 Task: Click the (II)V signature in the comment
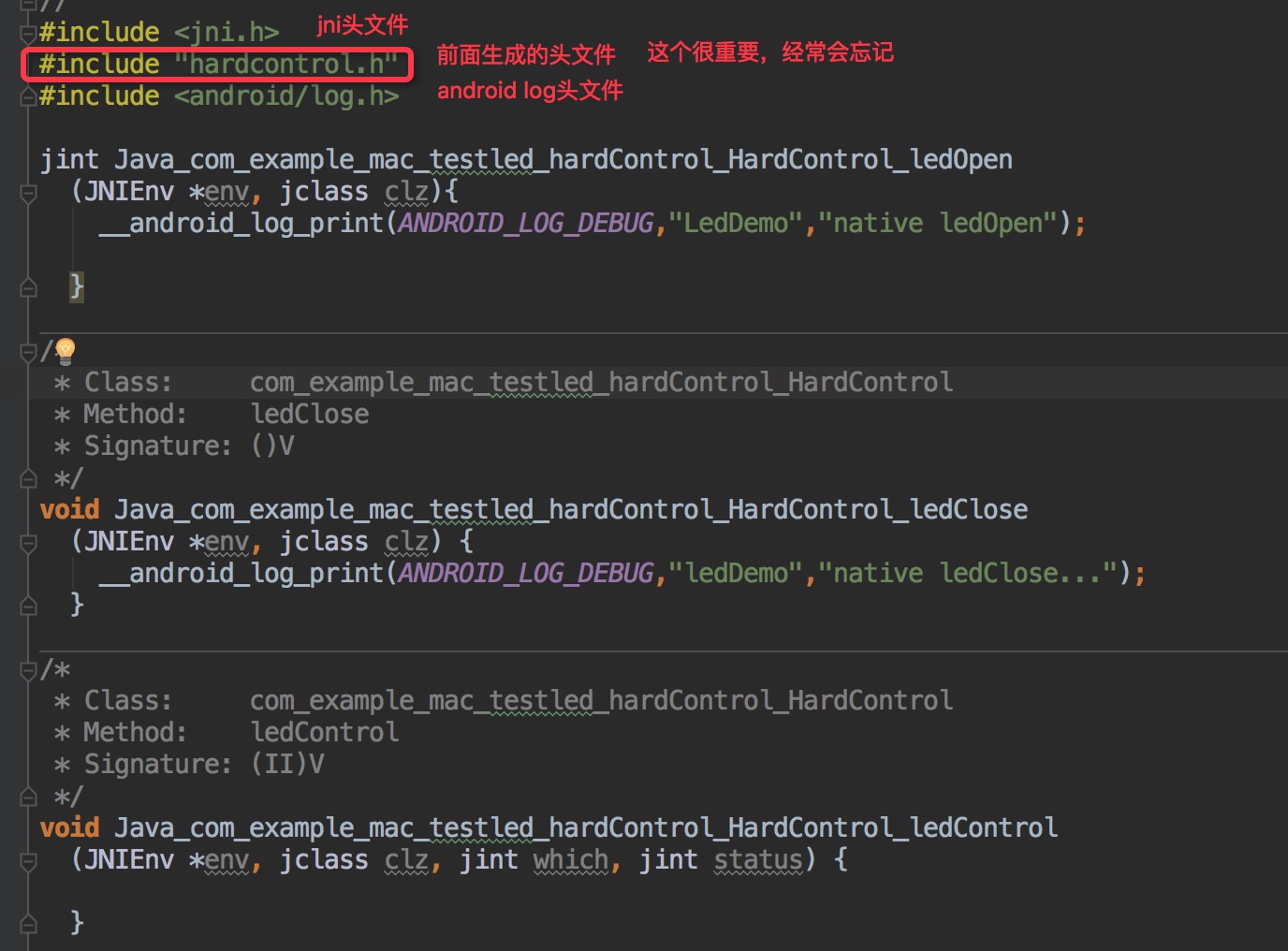[287, 764]
